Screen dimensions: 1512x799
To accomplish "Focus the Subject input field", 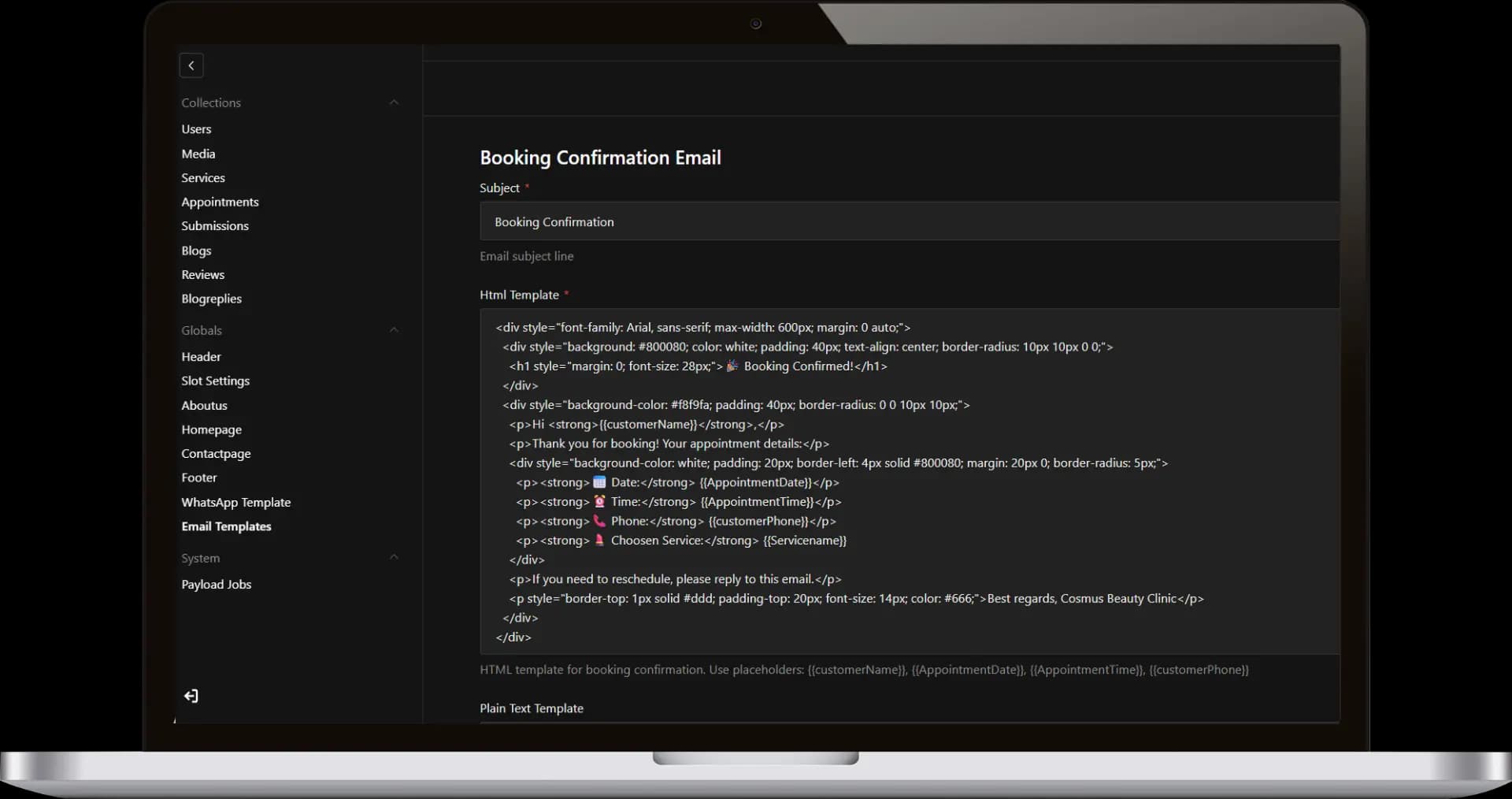I will click(910, 221).
